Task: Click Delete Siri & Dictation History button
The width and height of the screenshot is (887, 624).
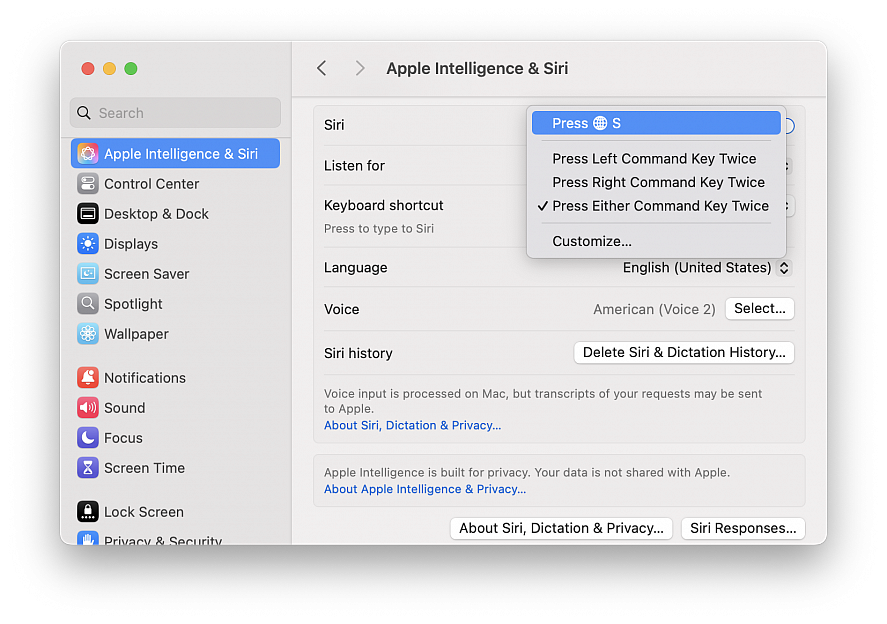Action: coord(684,352)
